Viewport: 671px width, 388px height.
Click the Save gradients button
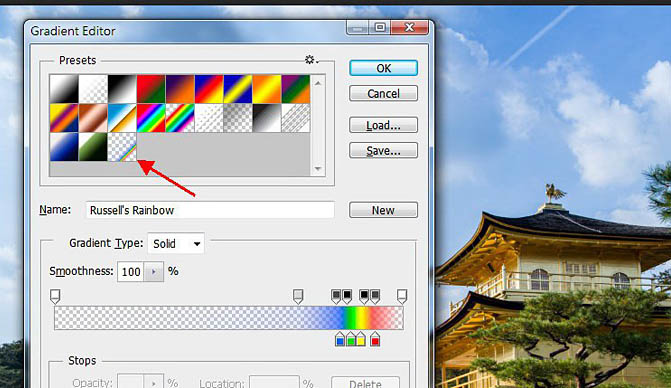coord(383,150)
